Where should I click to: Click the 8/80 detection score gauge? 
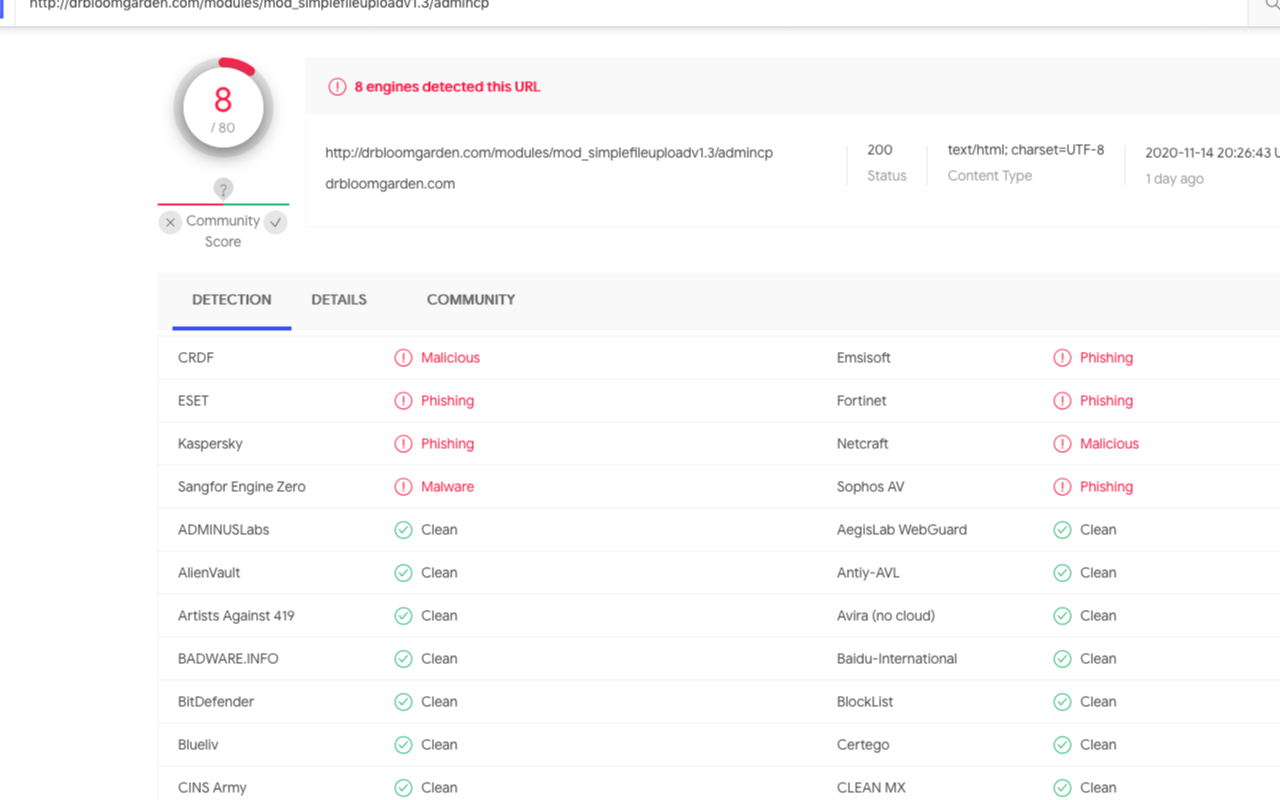(x=223, y=108)
